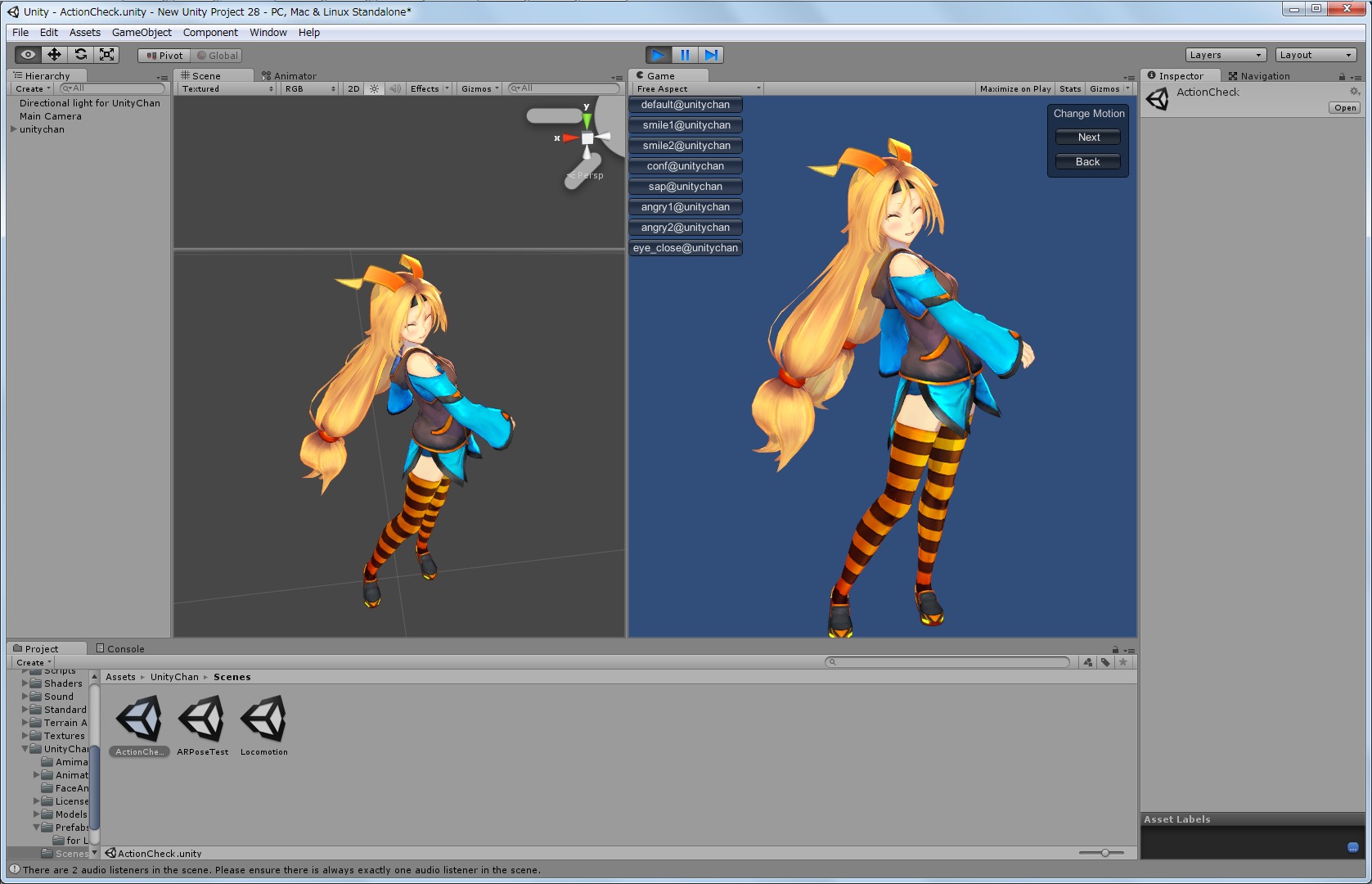The width and height of the screenshot is (1372, 884).
Task: Select the Hand view tool
Action: point(28,55)
